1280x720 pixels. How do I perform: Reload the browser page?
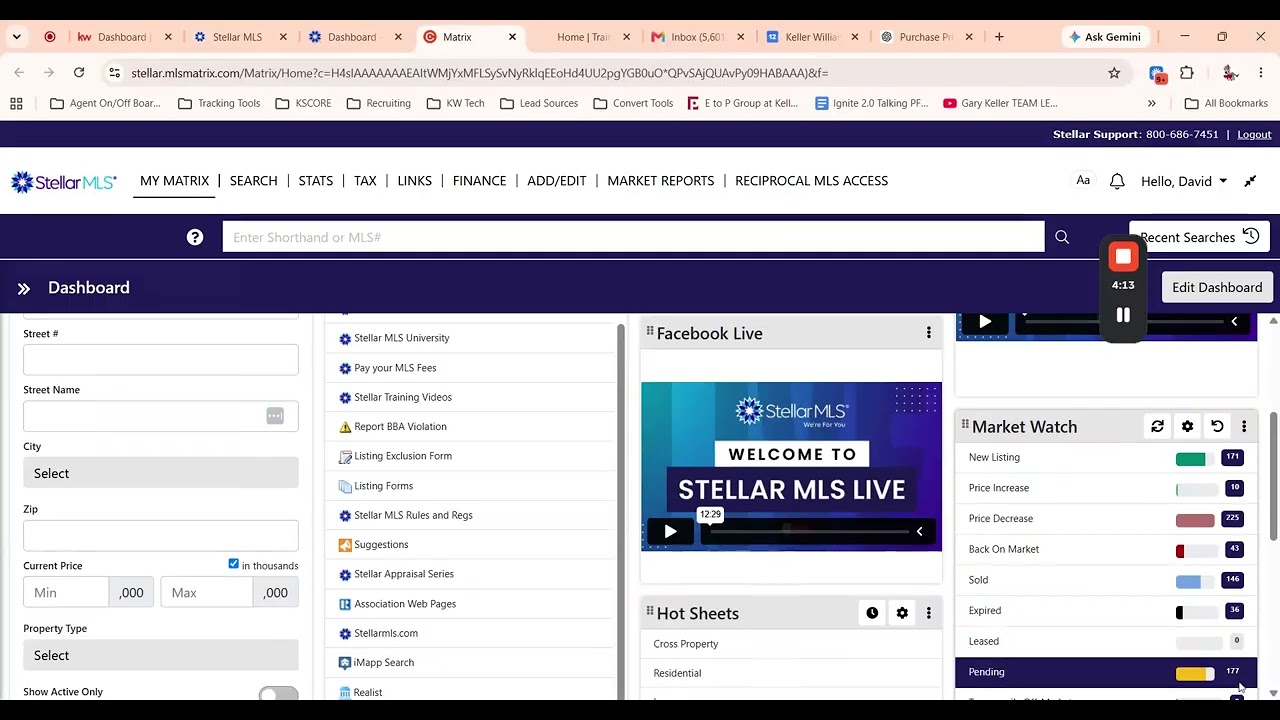click(79, 73)
